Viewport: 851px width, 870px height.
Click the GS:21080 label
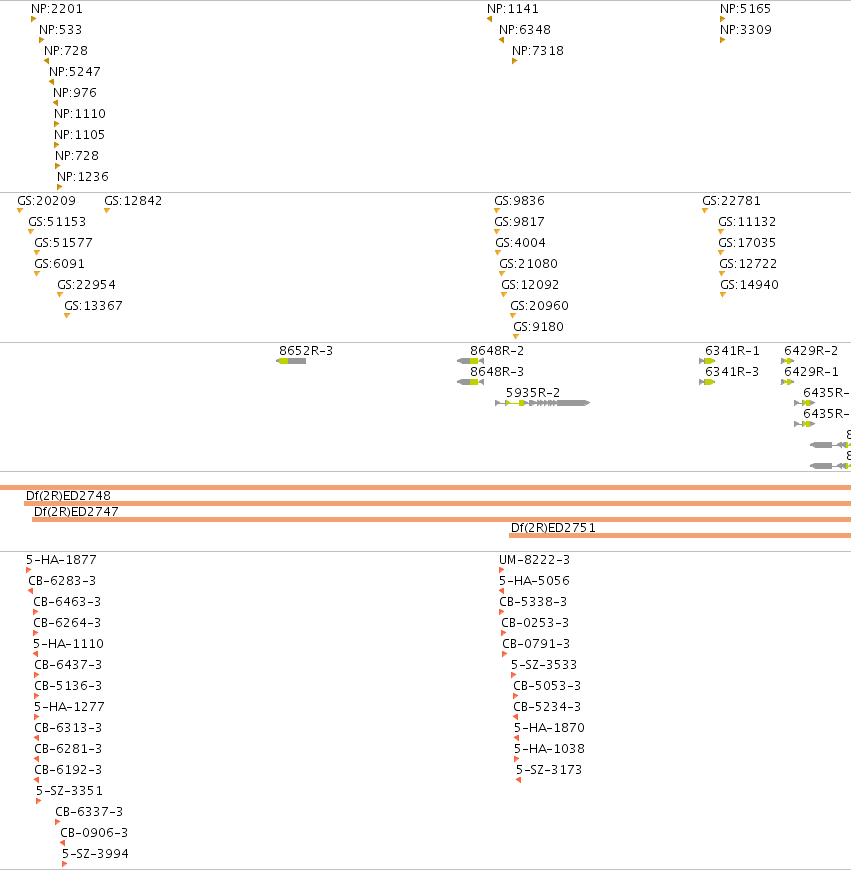tap(528, 264)
